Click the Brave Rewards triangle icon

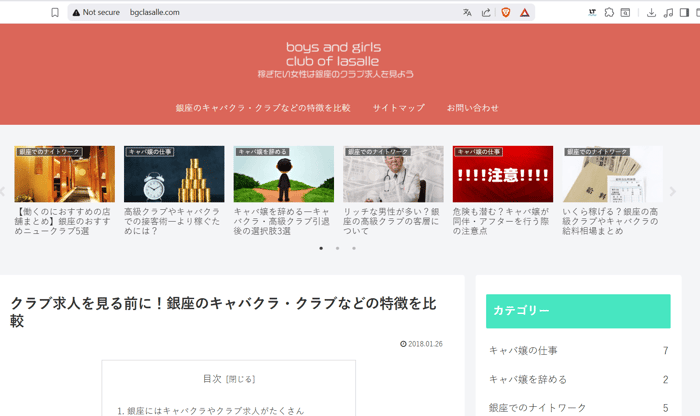point(524,12)
